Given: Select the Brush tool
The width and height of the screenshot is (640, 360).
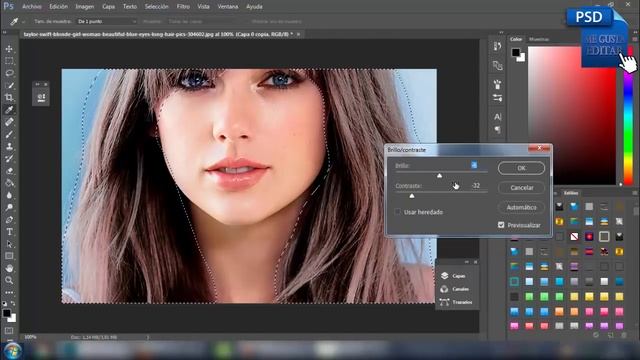Looking at the screenshot, I should coord(9,134).
